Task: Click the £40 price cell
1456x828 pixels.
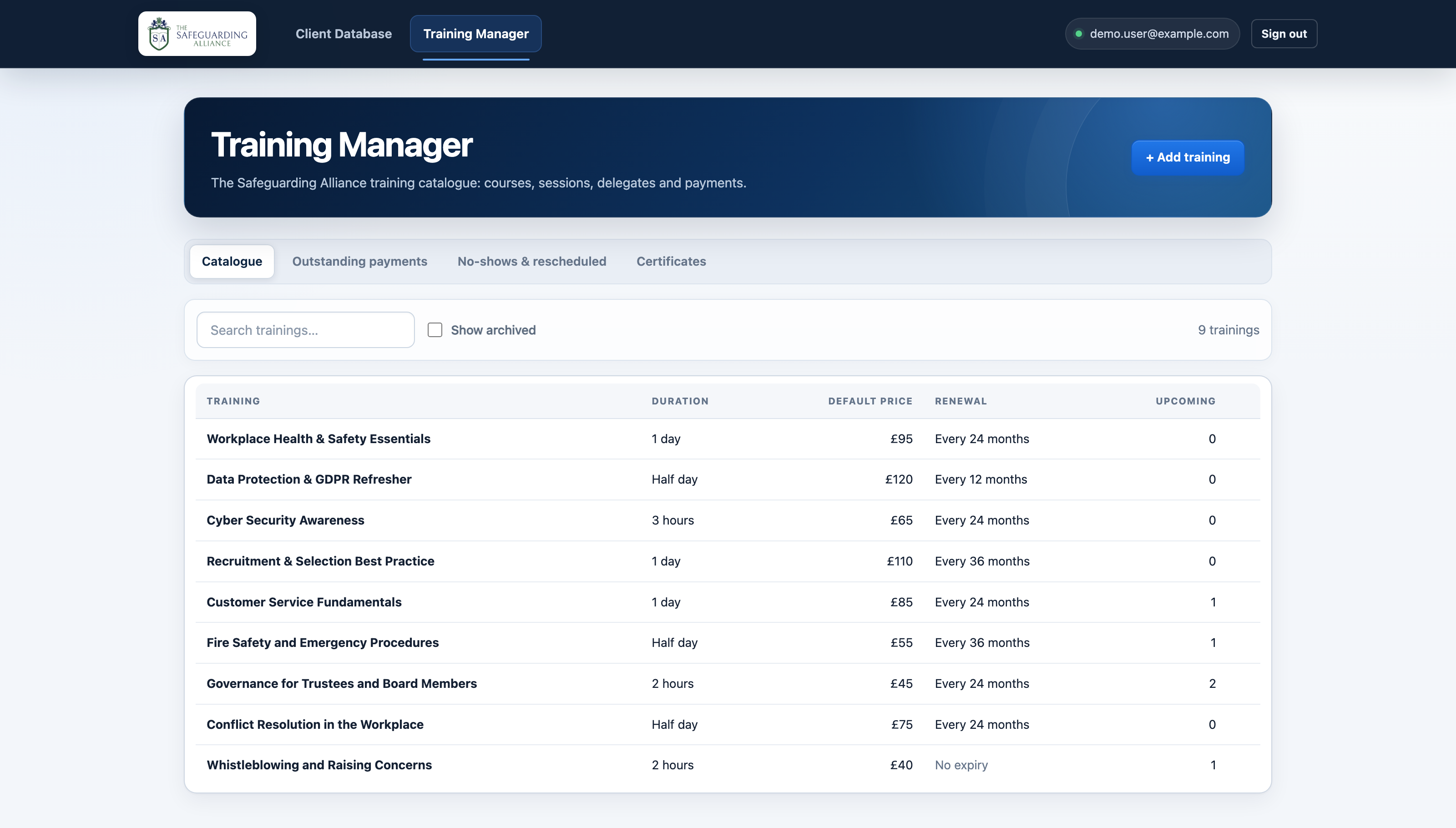Action: click(901, 765)
